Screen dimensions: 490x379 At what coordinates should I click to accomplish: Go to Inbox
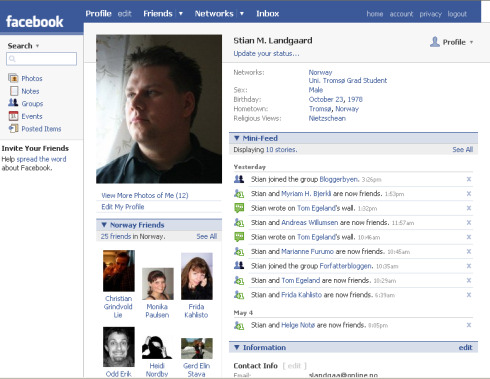[x=267, y=14]
